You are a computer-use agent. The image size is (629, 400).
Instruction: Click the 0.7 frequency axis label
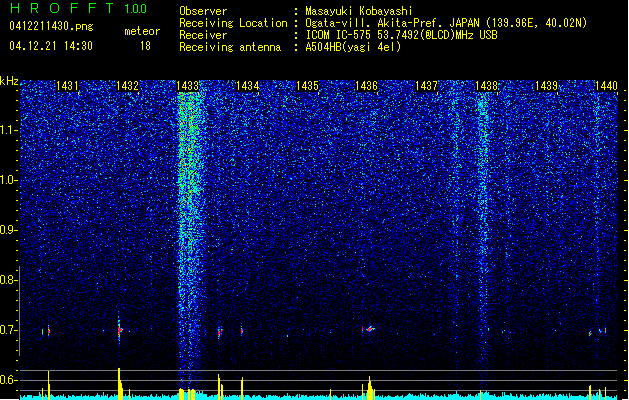(8, 330)
